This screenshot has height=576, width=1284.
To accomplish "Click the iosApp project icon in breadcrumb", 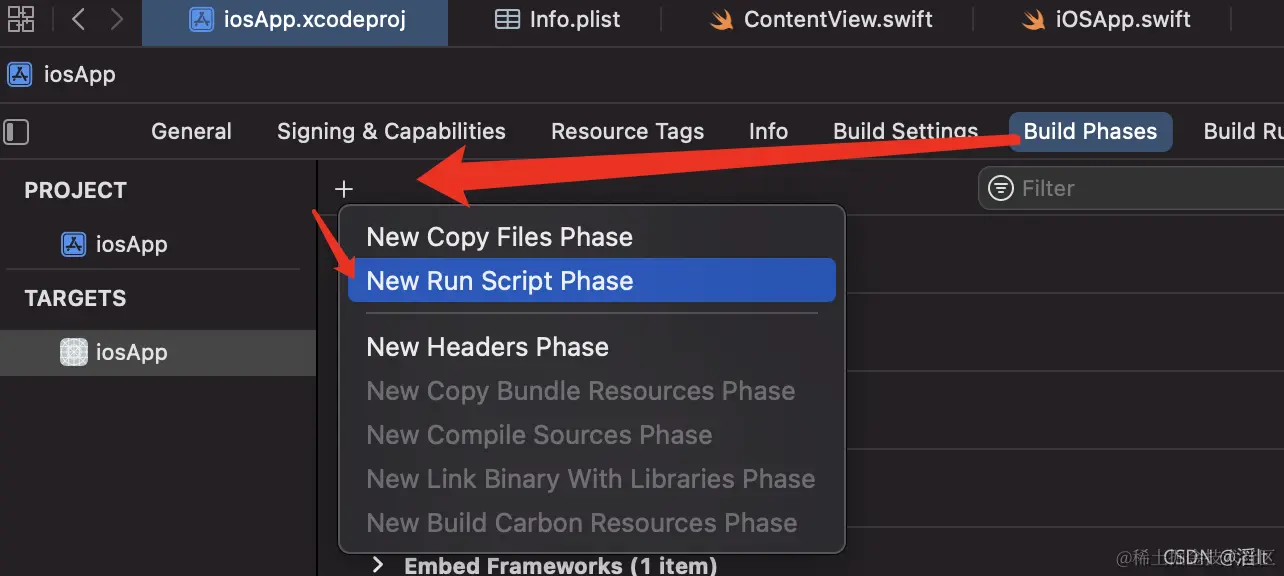I will [19, 75].
